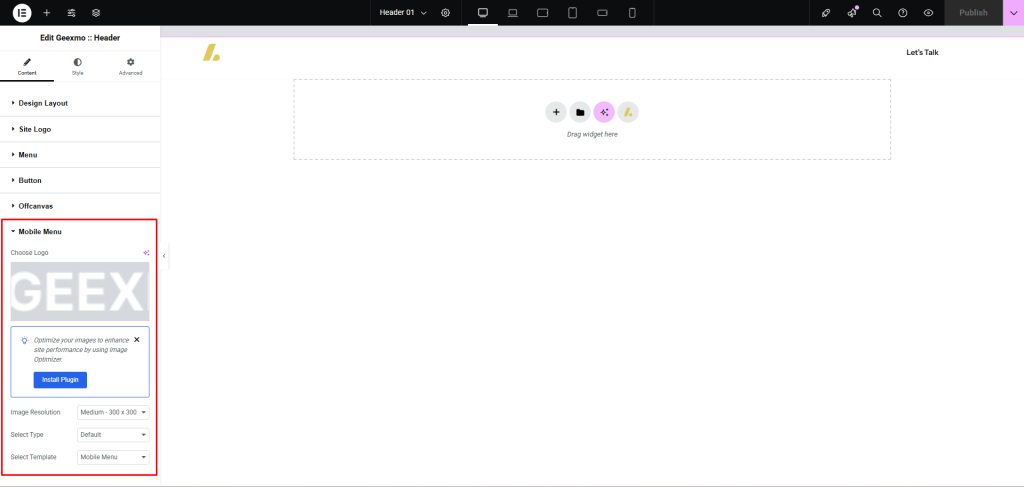Open page settings gear icon
1024x487 pixels.
tap(446, 13)
